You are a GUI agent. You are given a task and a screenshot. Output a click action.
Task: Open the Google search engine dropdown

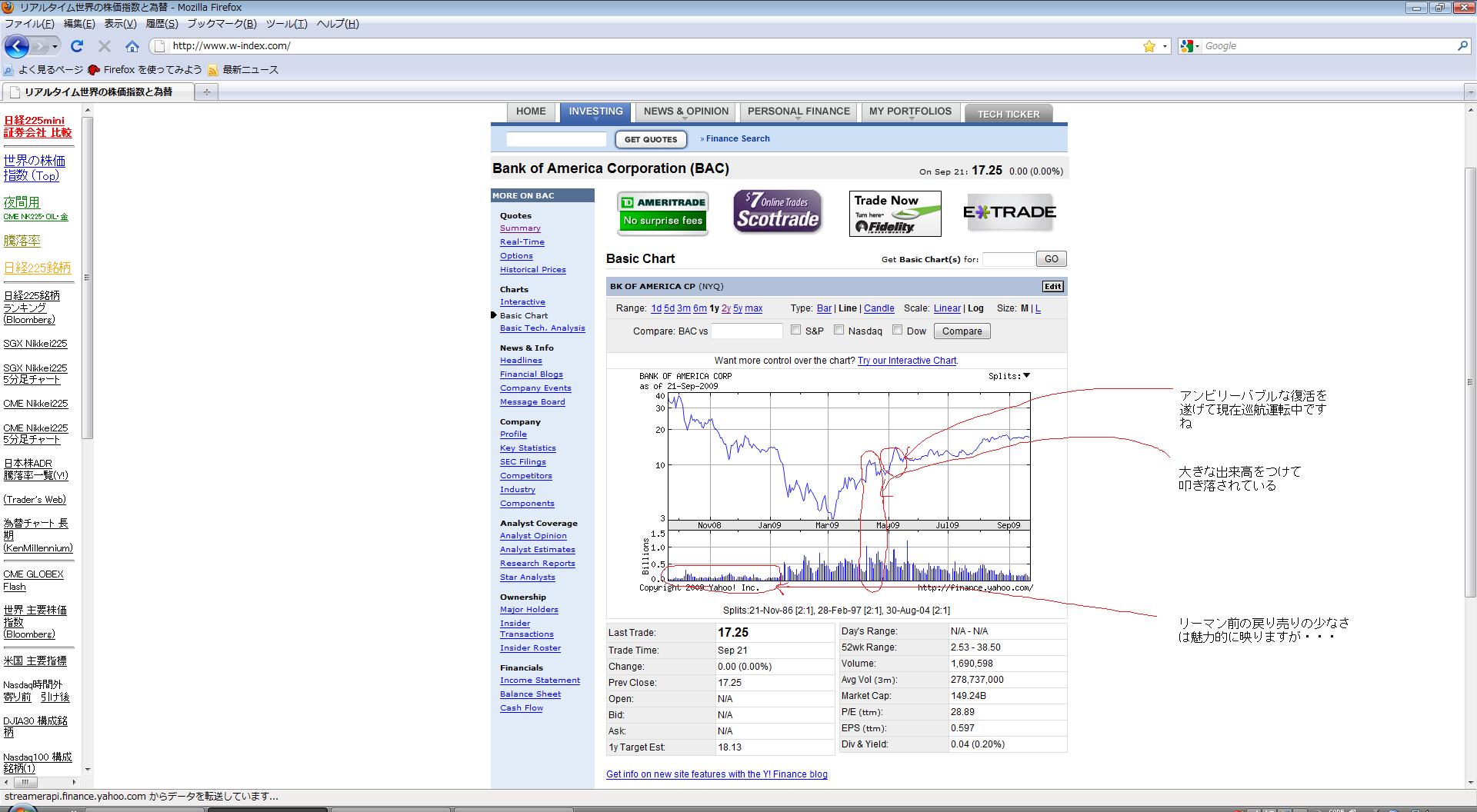tap(1189, 46)
